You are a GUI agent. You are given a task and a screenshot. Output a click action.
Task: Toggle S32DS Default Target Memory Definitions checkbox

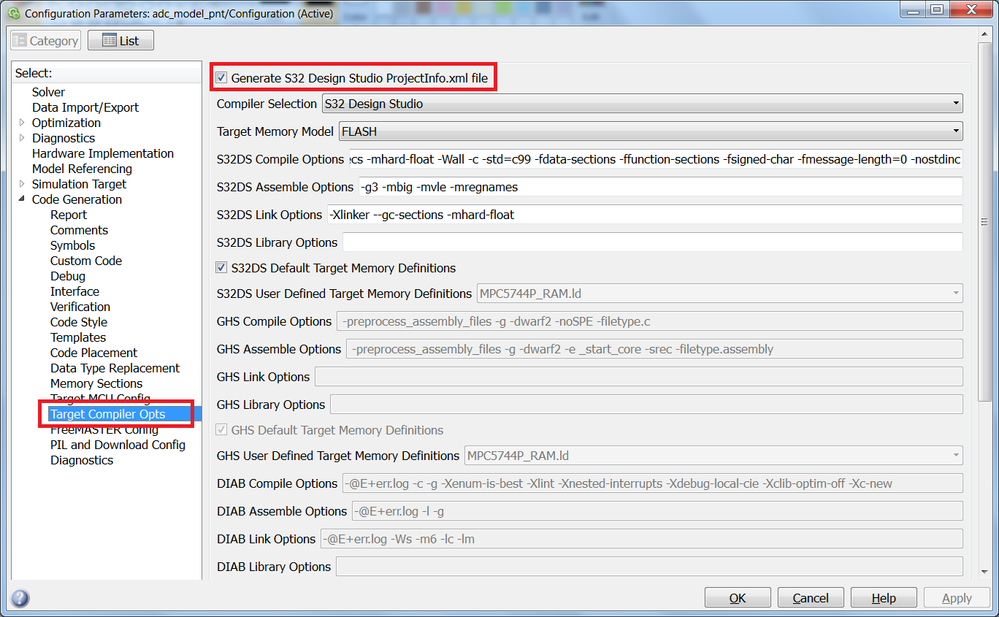(221, 268)
